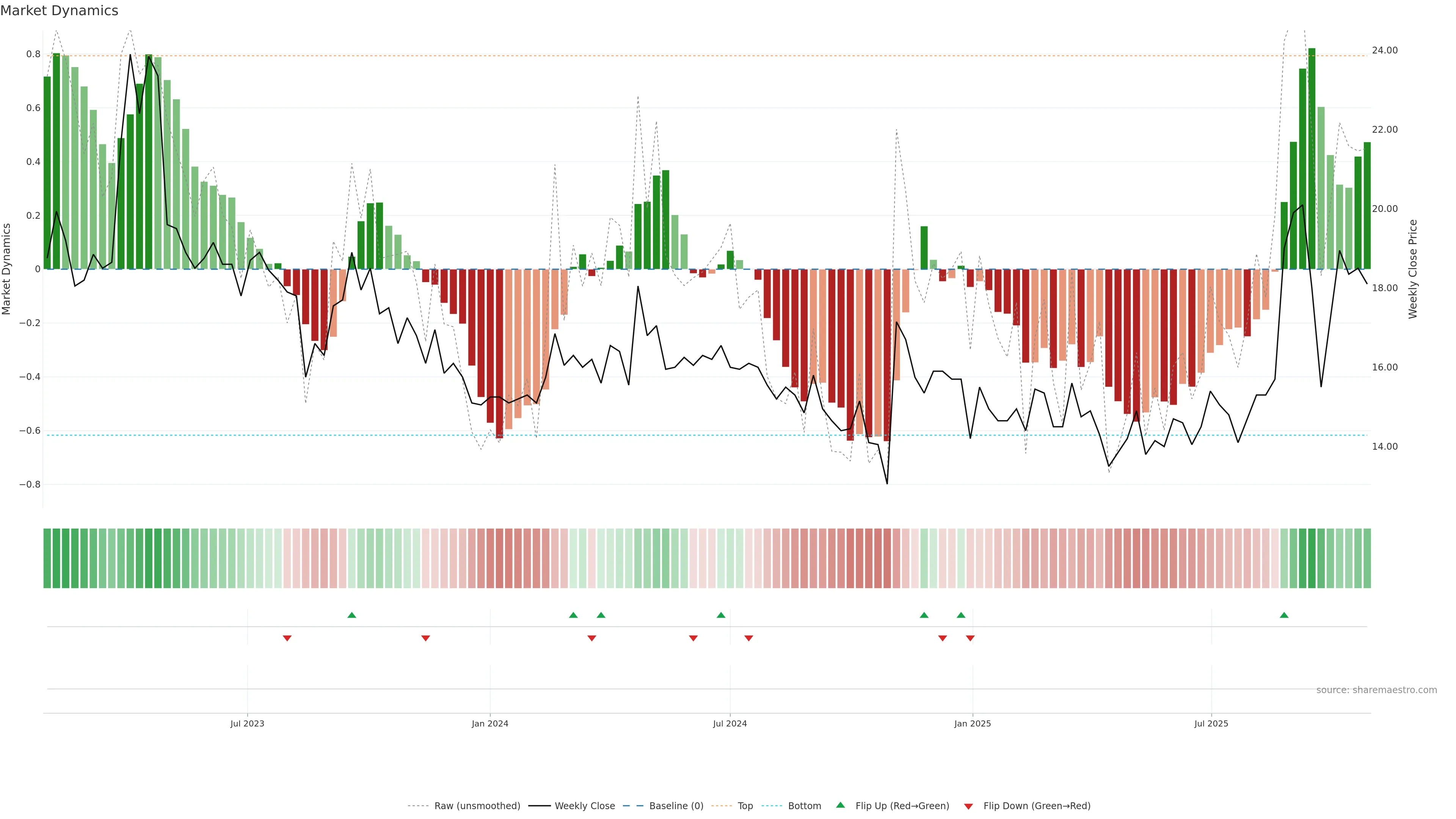Viewport: 1456px width, 819px height.
Task: Click the first green flip-up triangle after Jul 2023
Action: 351,615
